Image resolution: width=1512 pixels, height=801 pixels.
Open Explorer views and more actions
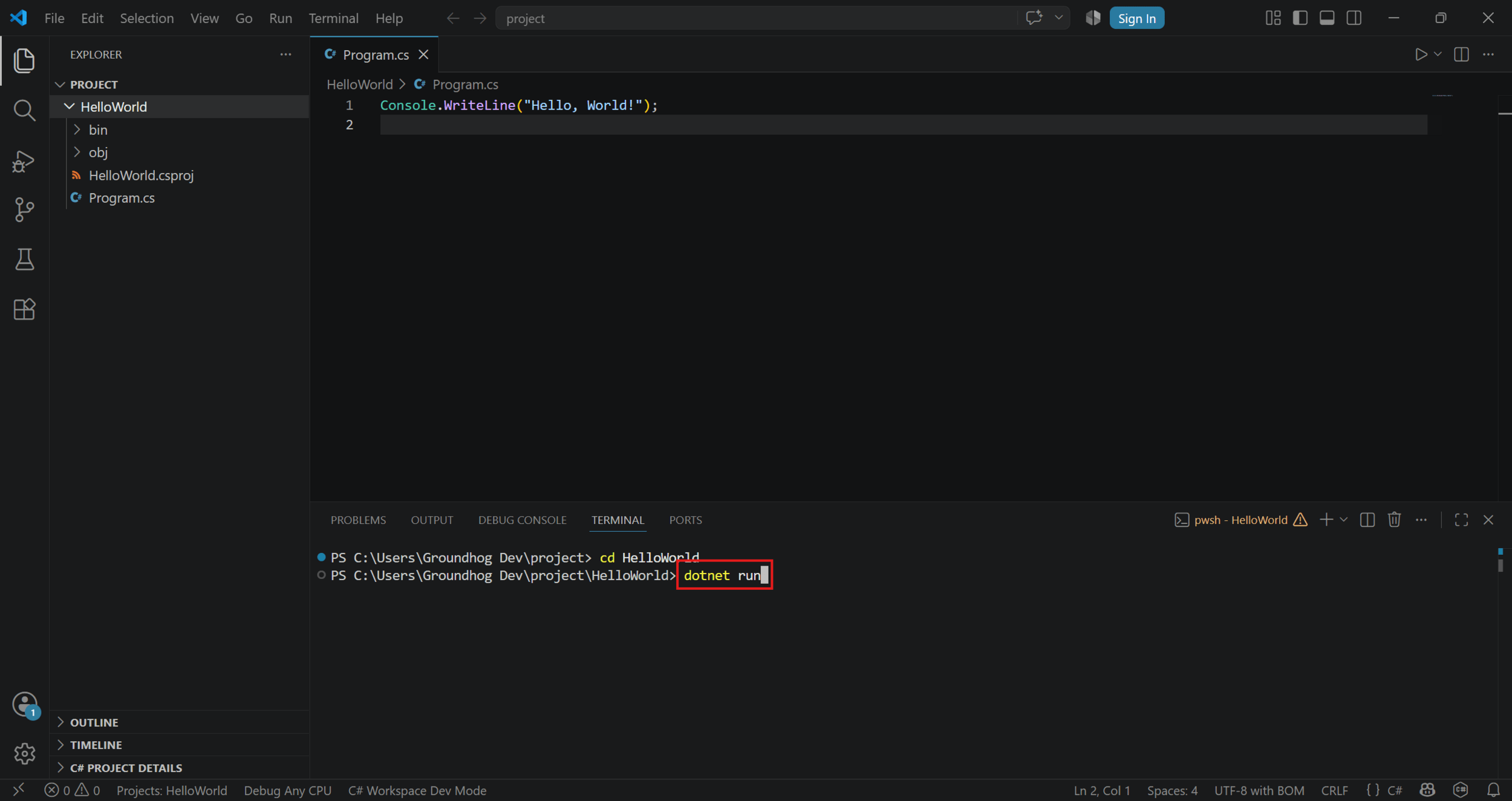pyautogui.click(x=285, y=54)
